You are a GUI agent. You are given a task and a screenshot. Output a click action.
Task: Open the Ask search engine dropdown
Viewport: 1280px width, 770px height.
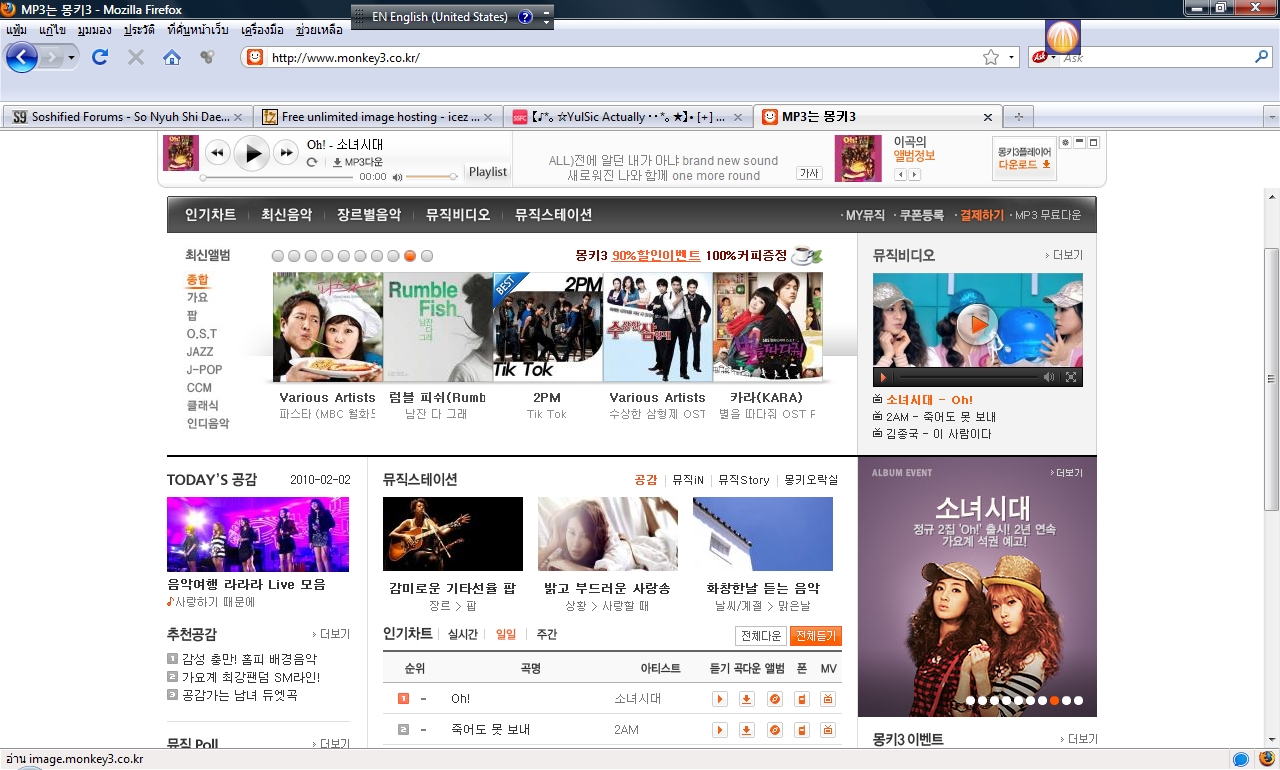click(x=1053, y=58)
